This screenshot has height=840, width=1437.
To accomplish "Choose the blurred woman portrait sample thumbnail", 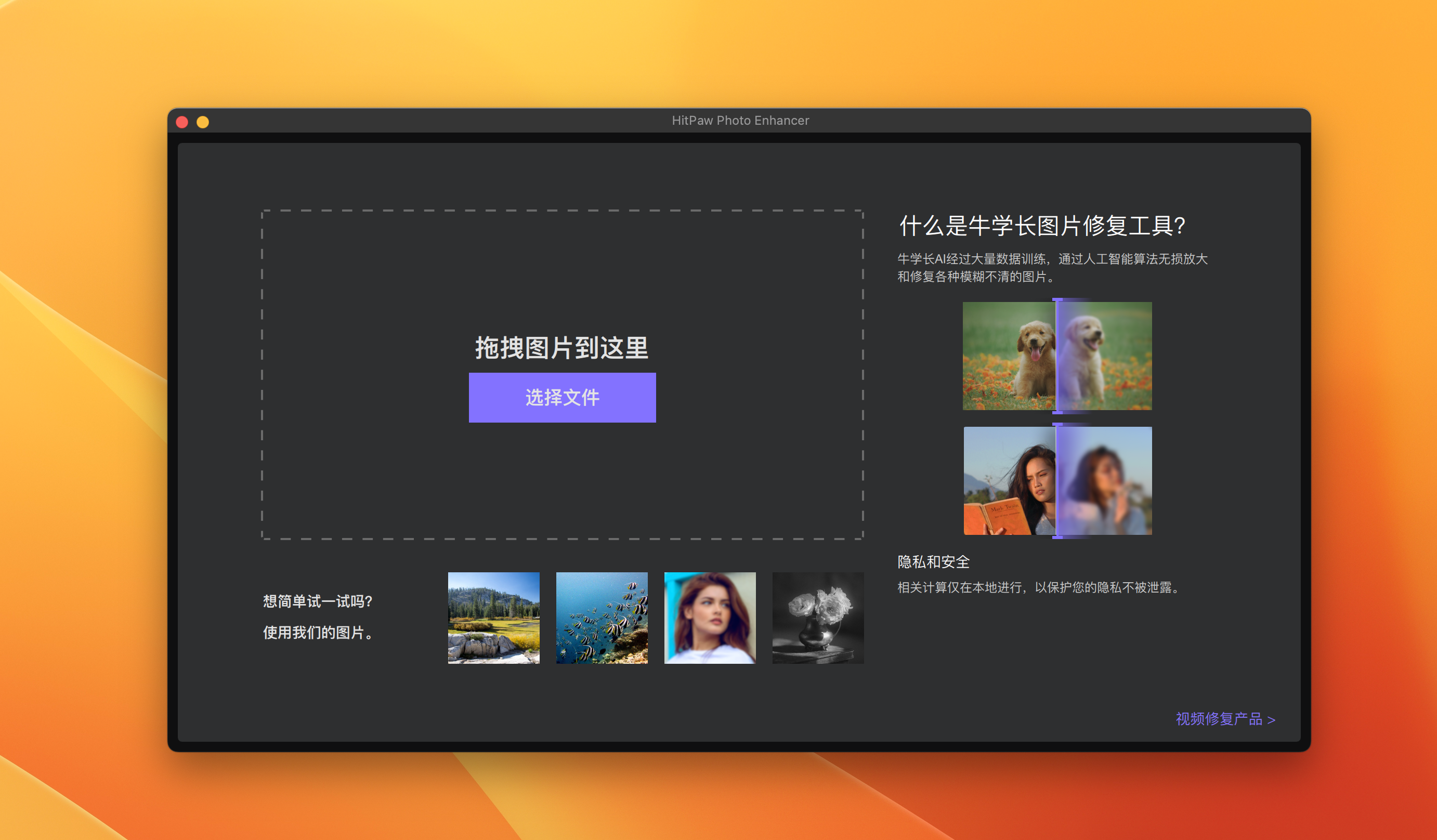I will click(x=709, y=618).
